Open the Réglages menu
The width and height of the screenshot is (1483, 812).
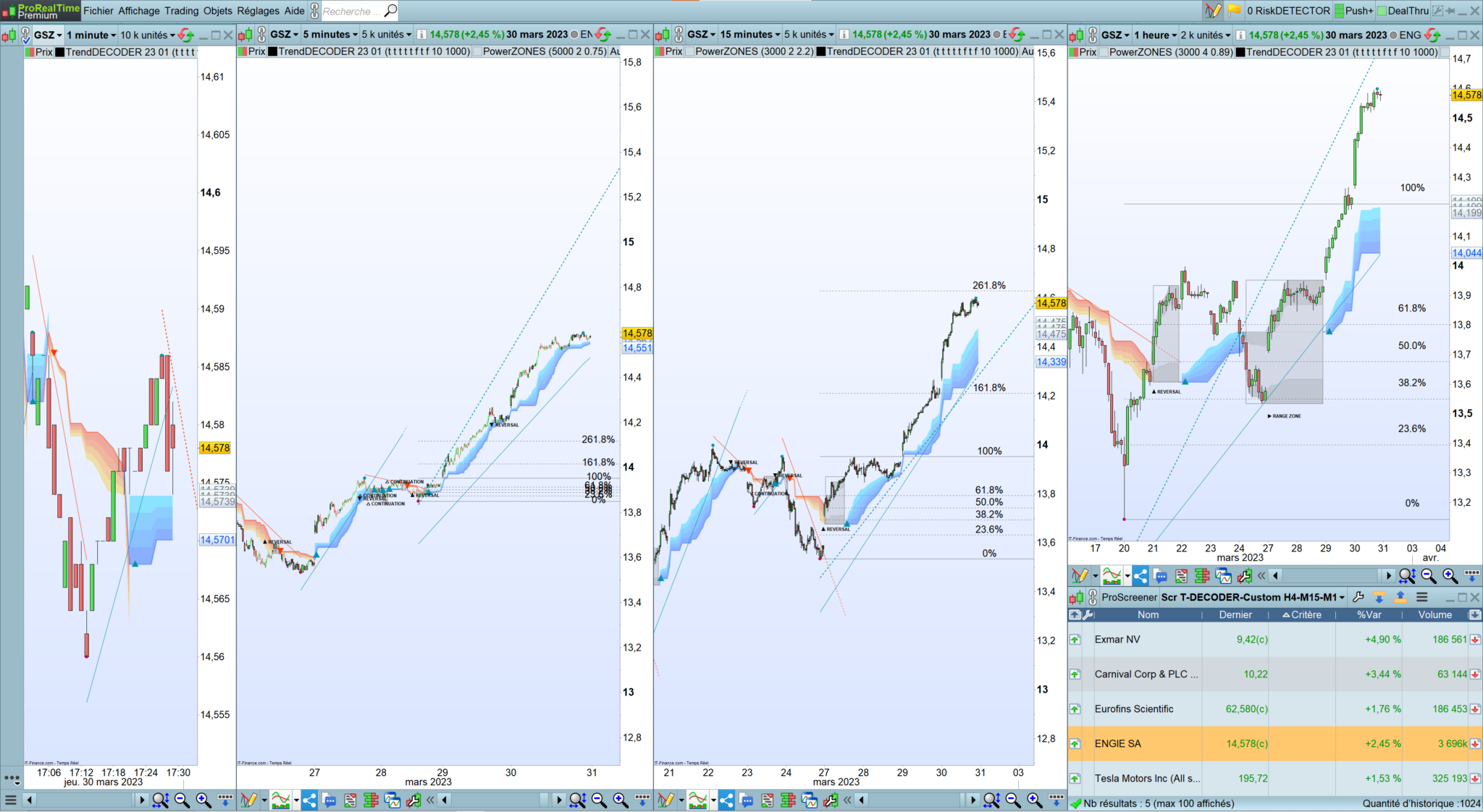(258, 11)
